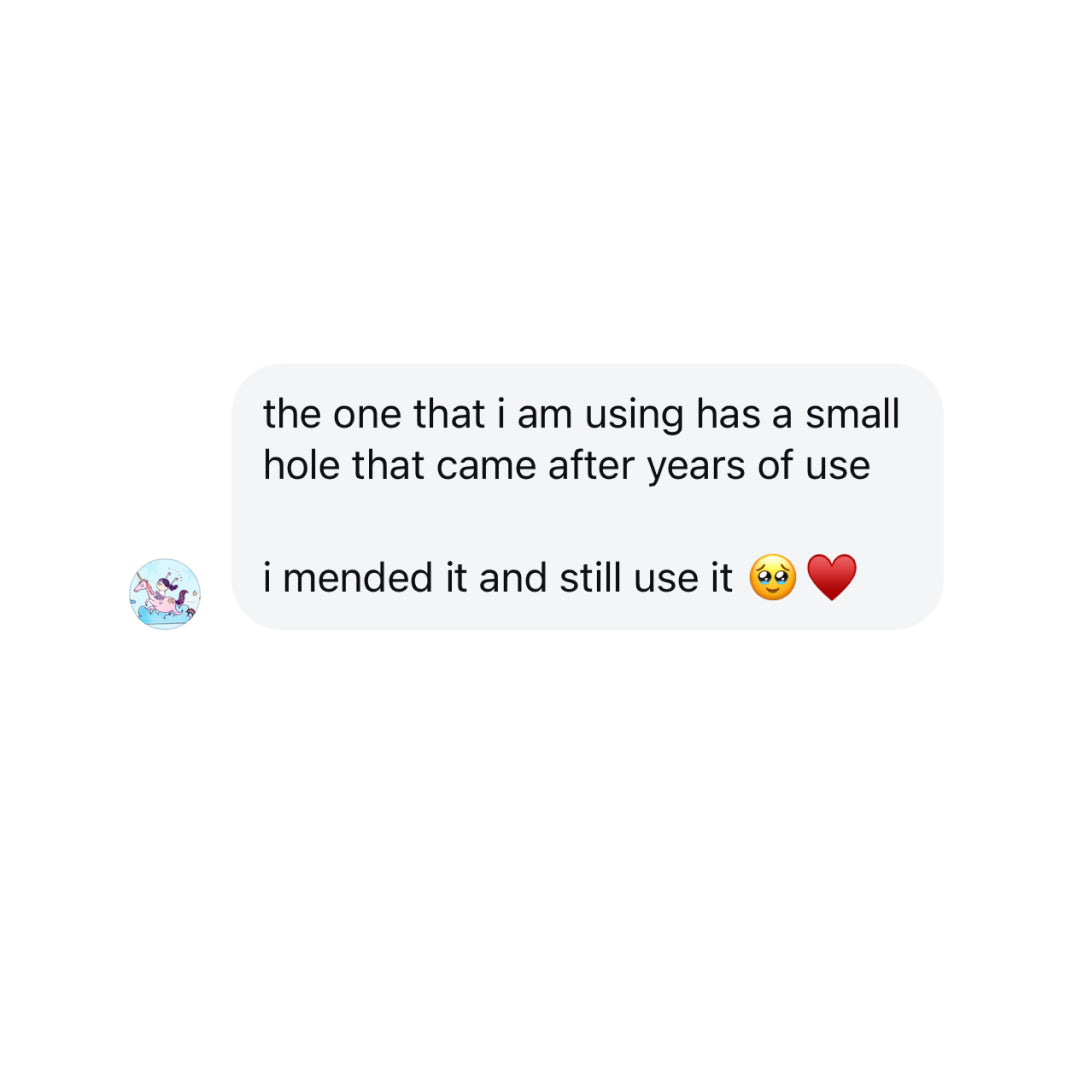The width and height of the screenshot is (1080, 1080).
Task: Click the word "after" in the second line
Action: [x=591, y=465]
